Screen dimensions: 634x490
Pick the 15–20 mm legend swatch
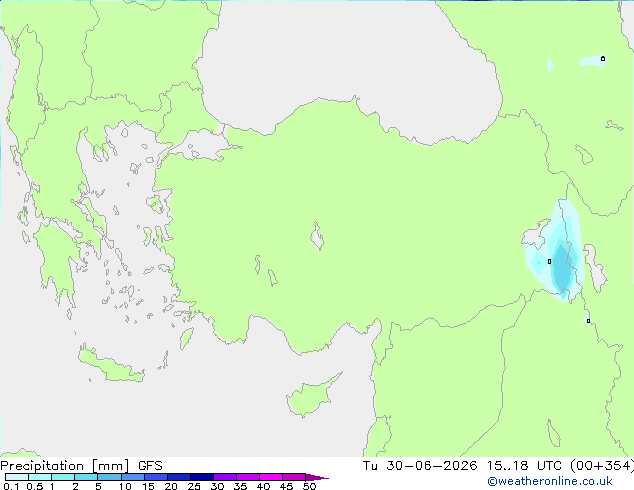(x=156, y=477)
